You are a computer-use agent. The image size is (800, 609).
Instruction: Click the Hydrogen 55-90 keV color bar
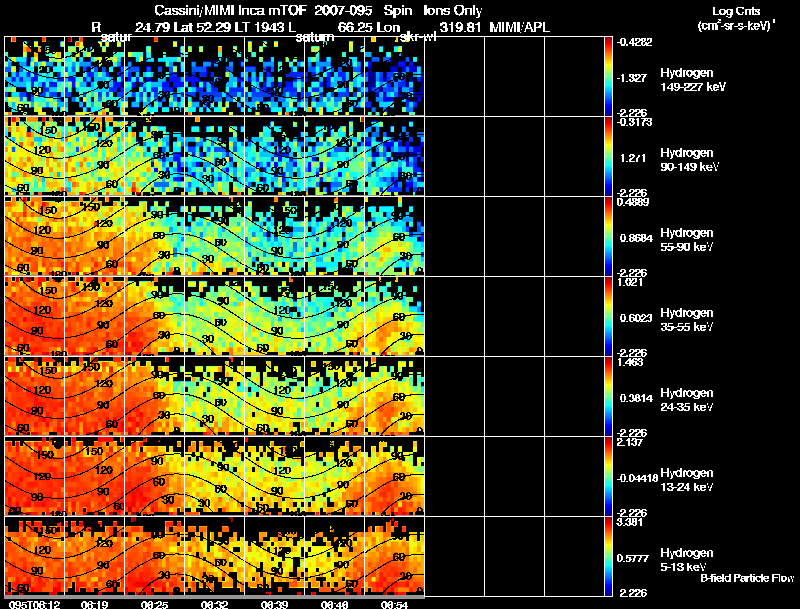(608, 236)
